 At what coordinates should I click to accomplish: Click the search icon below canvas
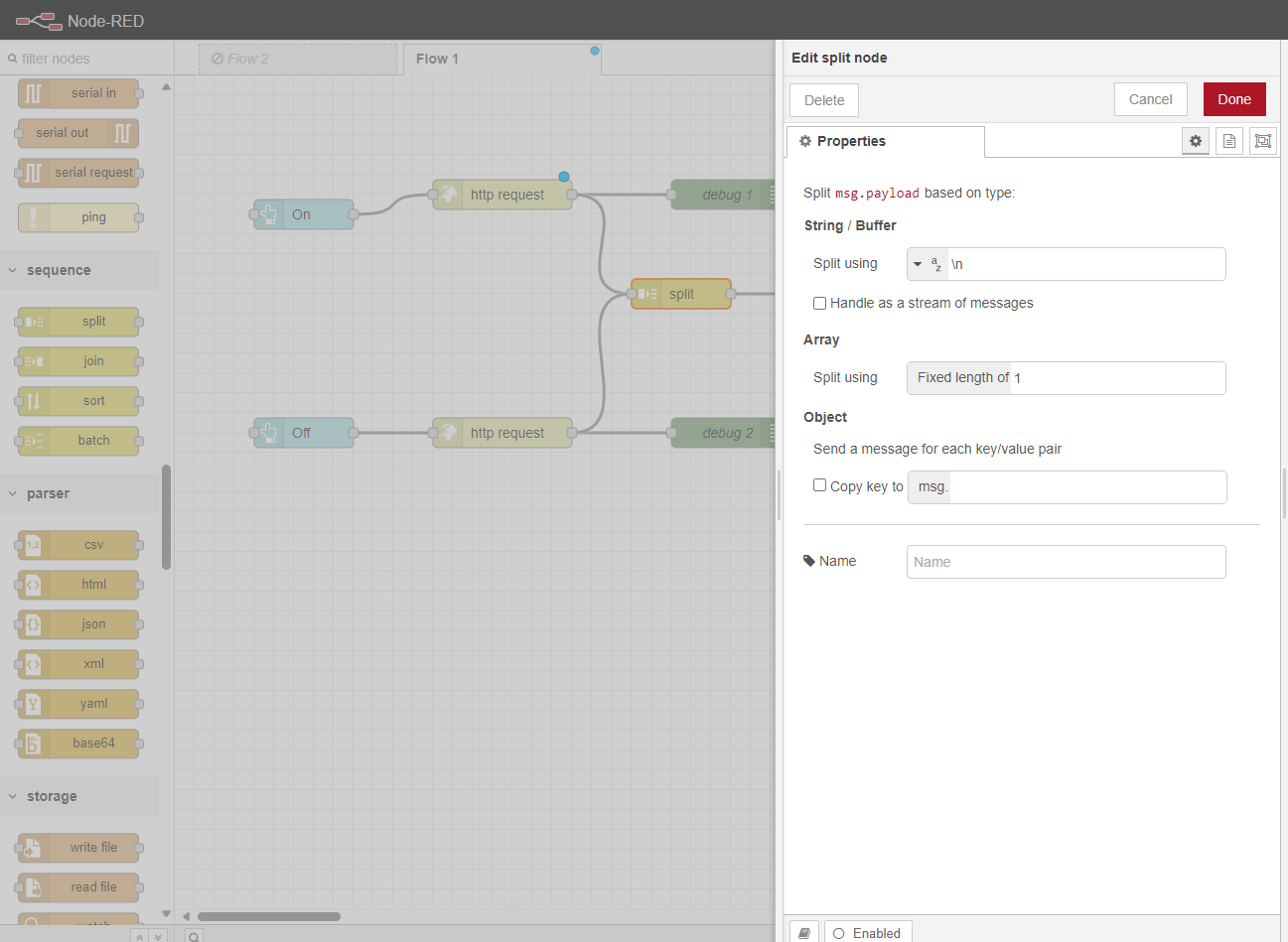tap(194, 936)
